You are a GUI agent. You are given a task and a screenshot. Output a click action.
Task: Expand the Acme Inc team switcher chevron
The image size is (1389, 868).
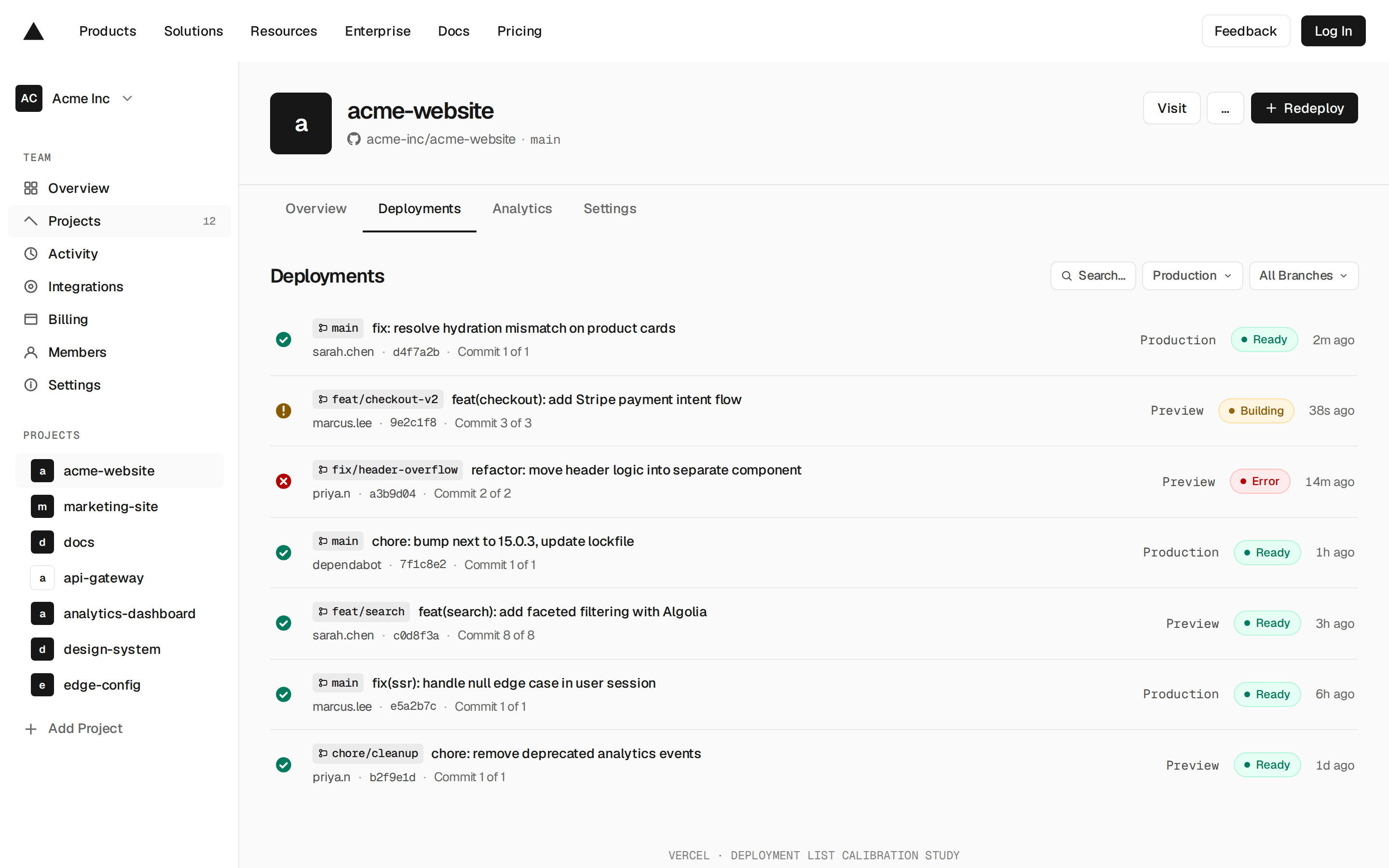coord(127,98)
